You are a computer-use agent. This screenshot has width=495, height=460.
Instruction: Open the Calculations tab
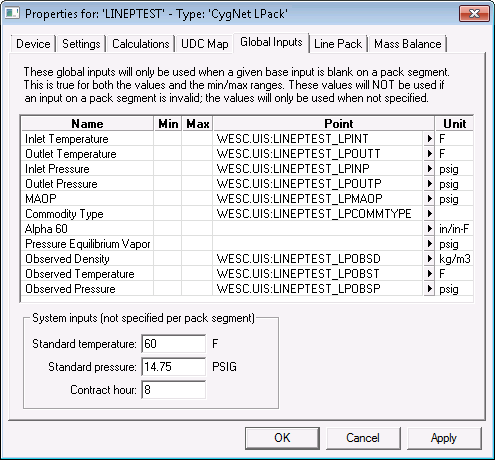coord(140,44)
